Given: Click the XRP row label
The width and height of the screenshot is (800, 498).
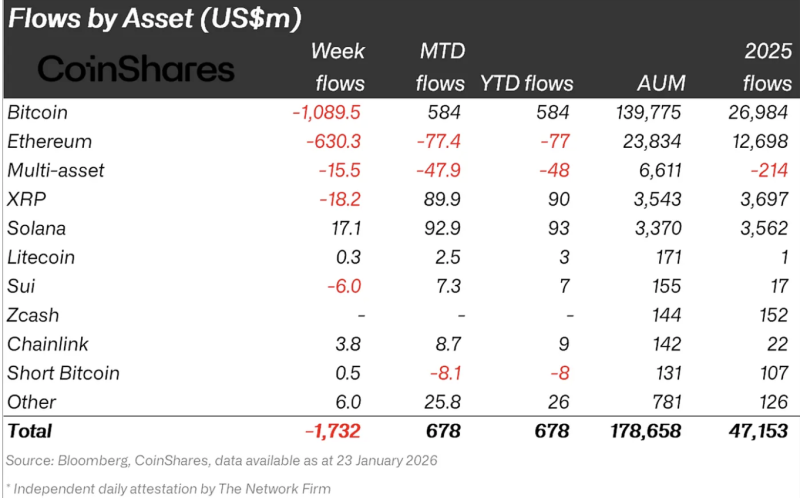Looking at the screenshot, I should [27, 199].
